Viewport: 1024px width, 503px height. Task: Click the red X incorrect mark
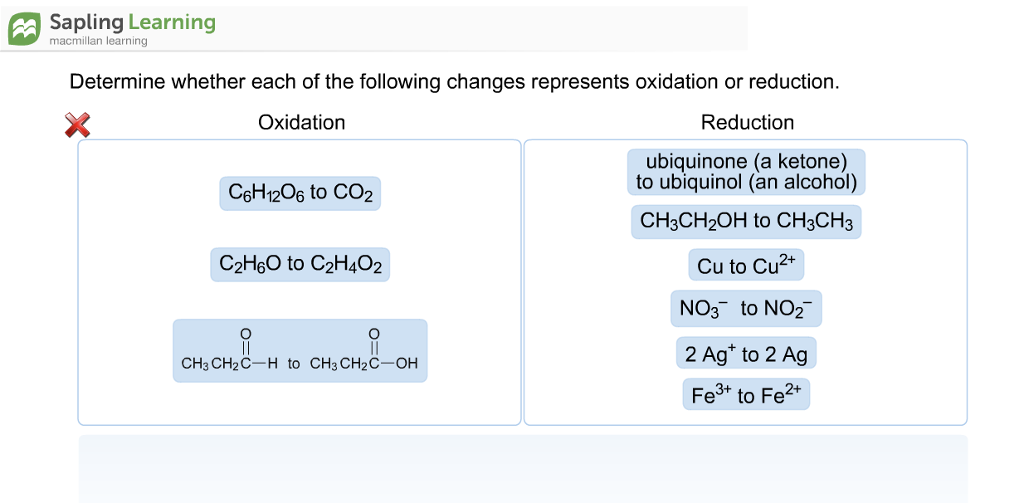tap(77, 125)
